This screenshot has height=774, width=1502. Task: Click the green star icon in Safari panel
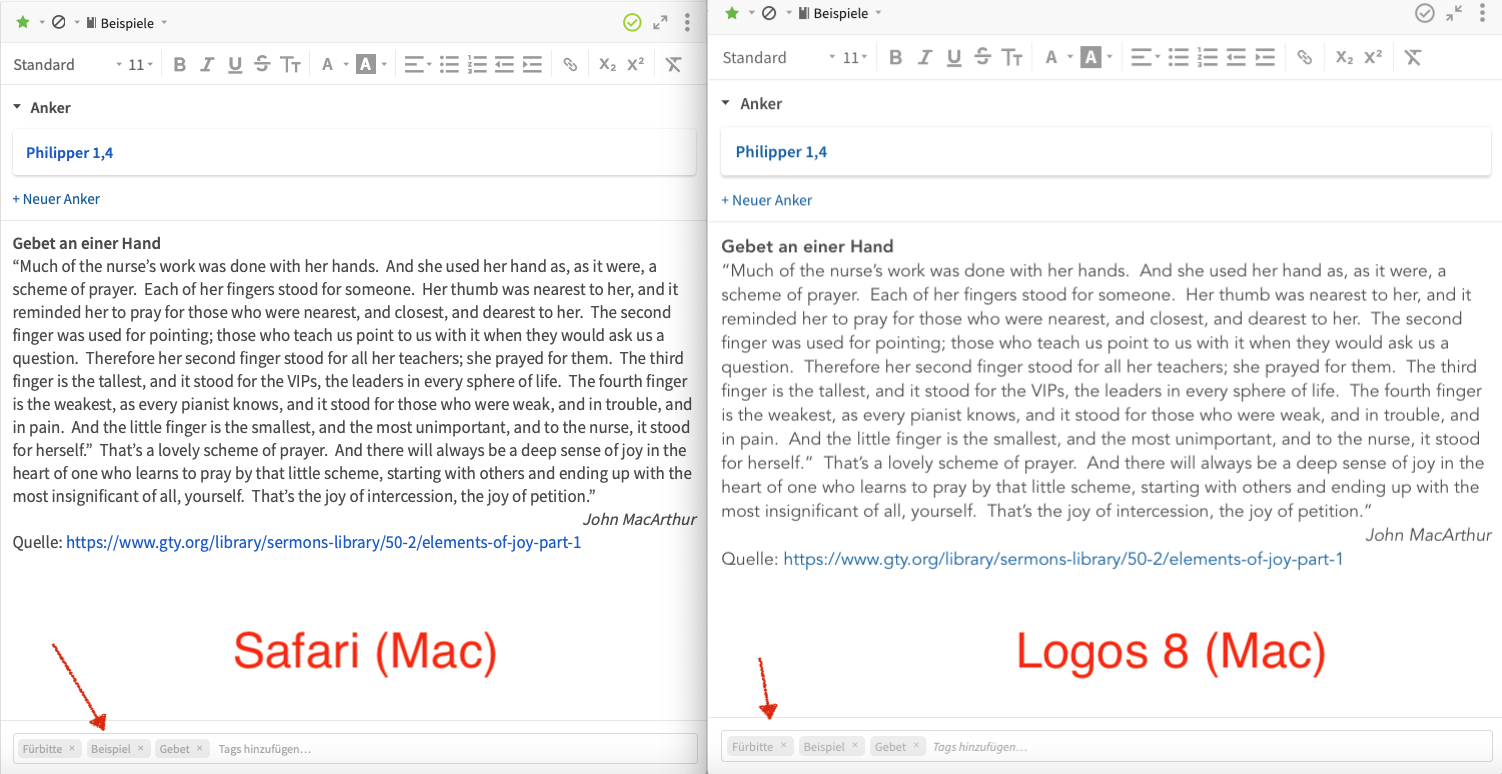tap(23, 22)
